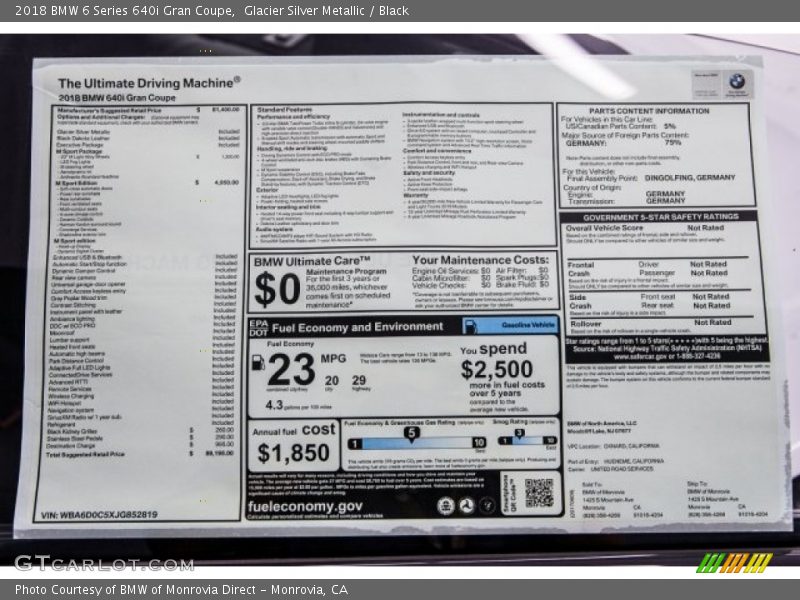Click the 'Stainless Steel Pedals' option row
The image size is (800, 600).
pyautogui.click(x=140, y=438)
